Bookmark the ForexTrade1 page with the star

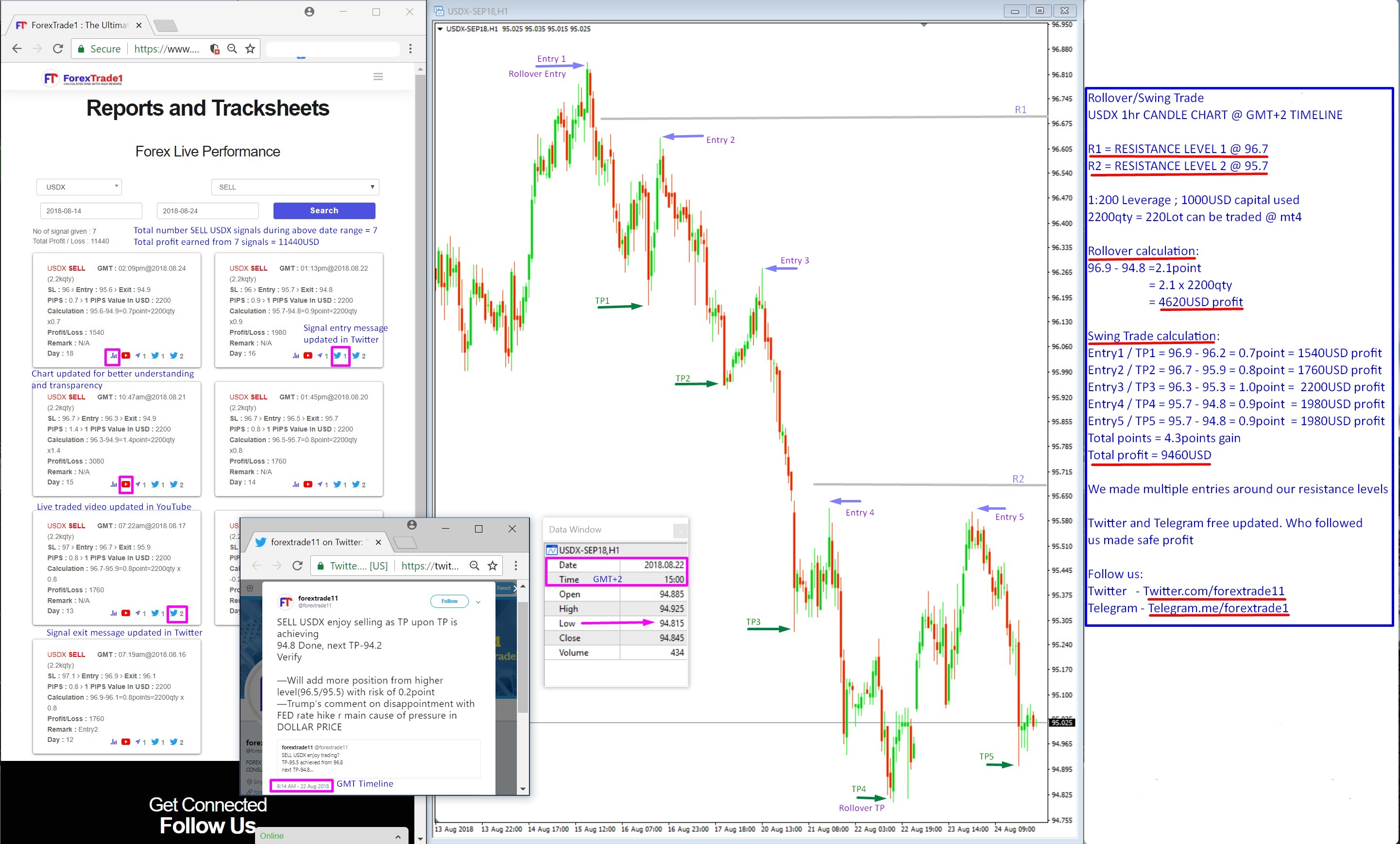pyautogui.click(x=250, y=49)
